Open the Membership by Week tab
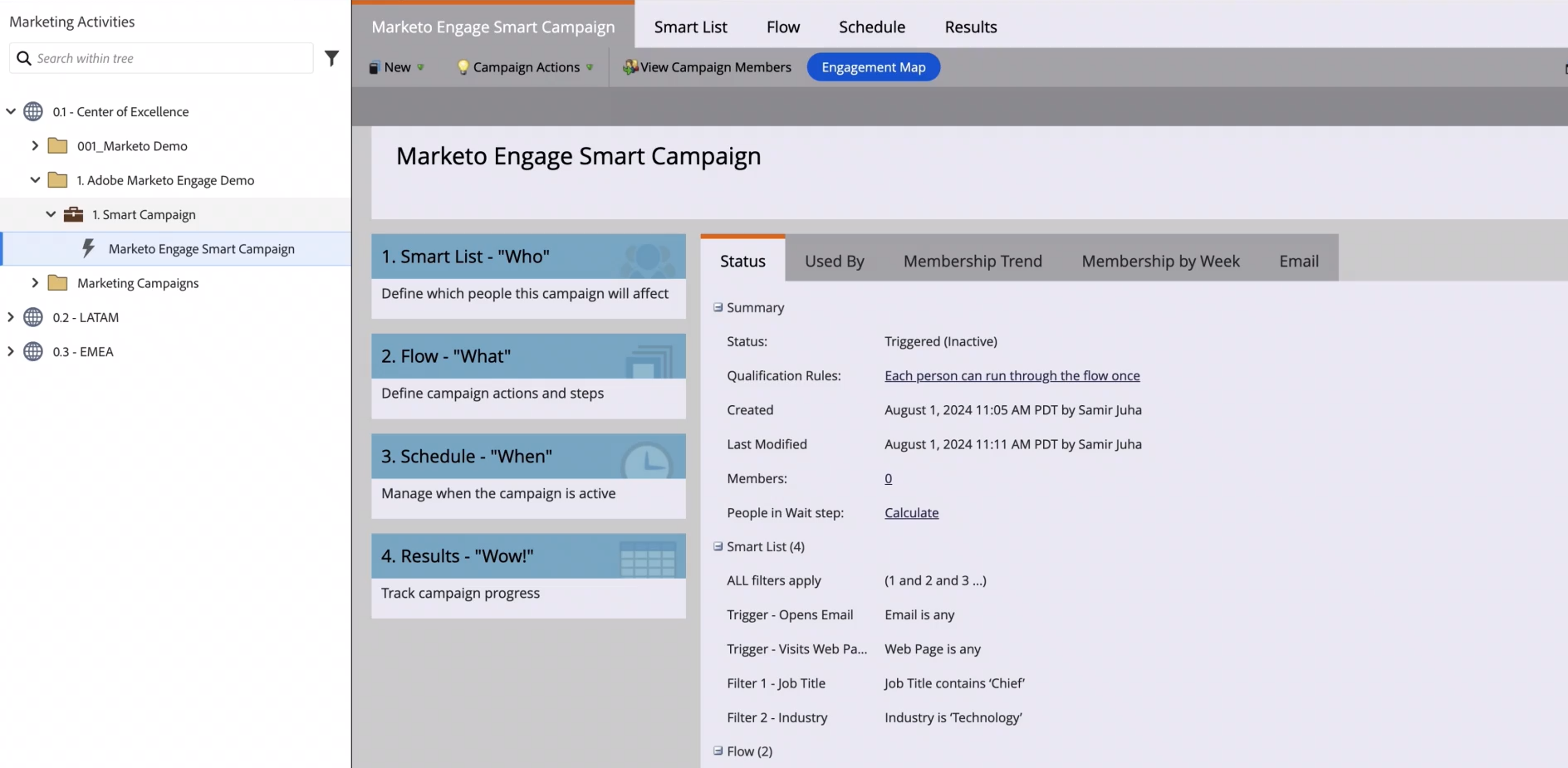 (x=1160, y=261)
